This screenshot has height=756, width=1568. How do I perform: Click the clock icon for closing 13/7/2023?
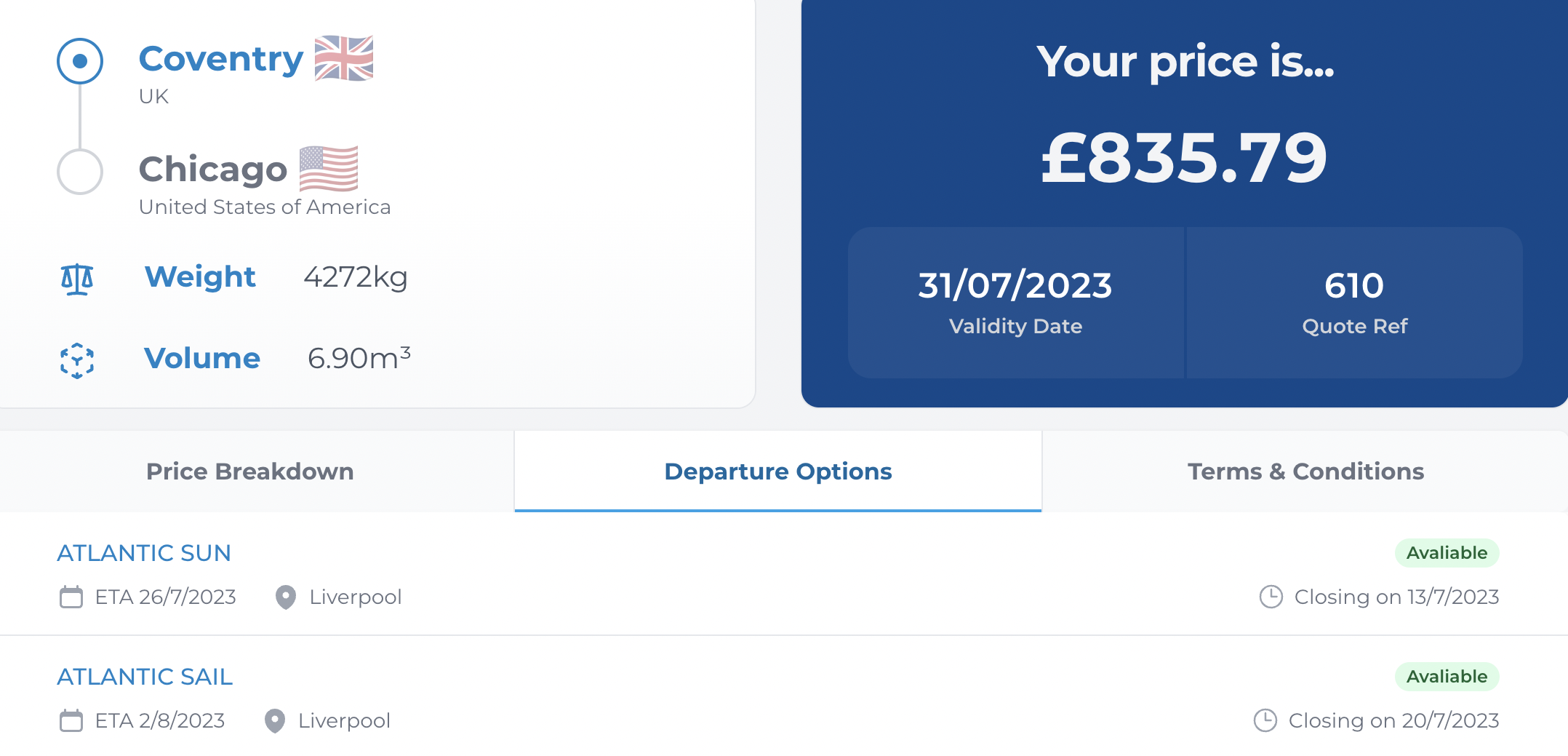(1271, 597)
